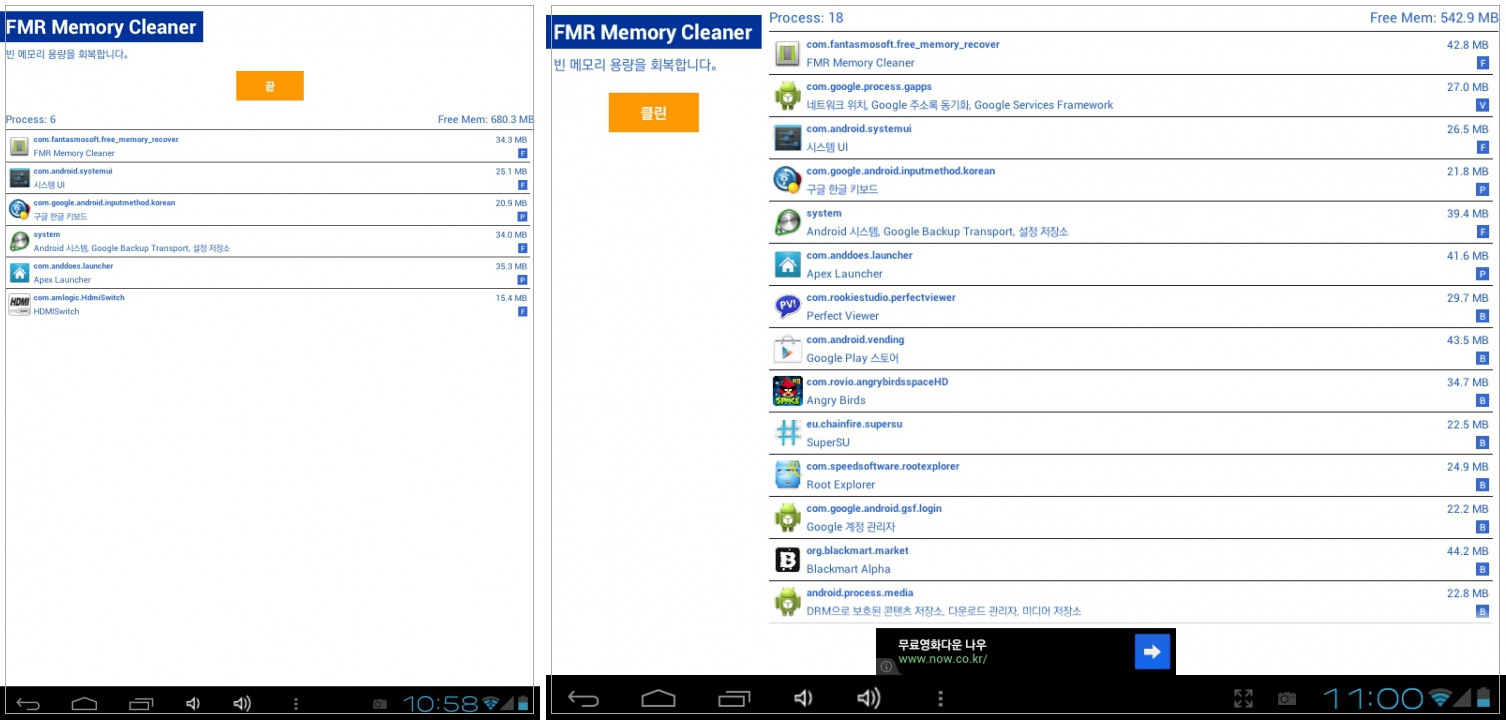Select the SuperSU hash icon
This screenshot has width=1506, height=720.
pyautogui.click(x=788, y=433)
